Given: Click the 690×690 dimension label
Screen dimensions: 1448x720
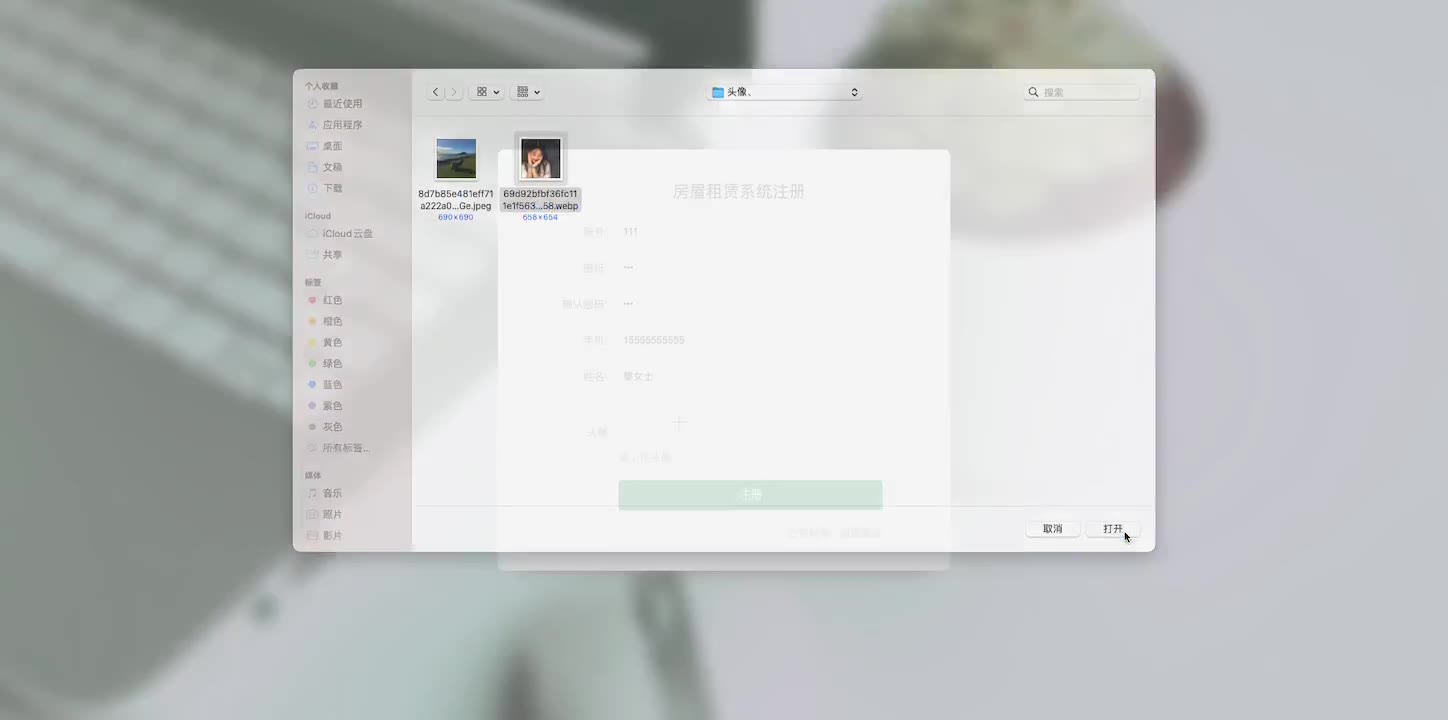Looking at the screenshot, I should point(456,217).
